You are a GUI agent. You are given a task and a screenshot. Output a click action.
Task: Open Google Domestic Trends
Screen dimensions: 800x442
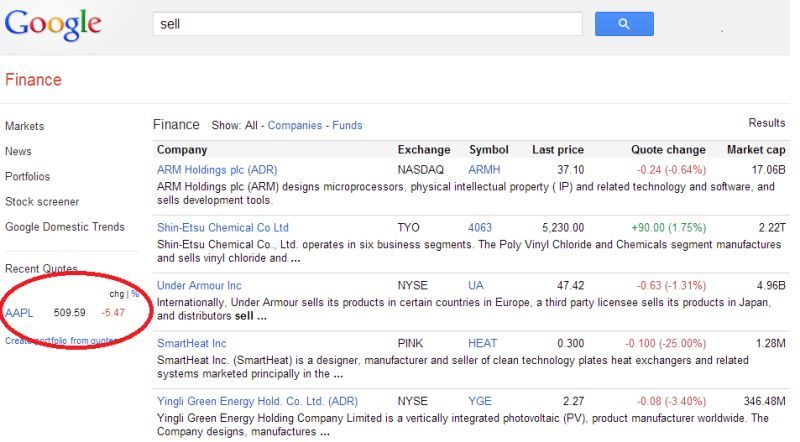point(65,227)
